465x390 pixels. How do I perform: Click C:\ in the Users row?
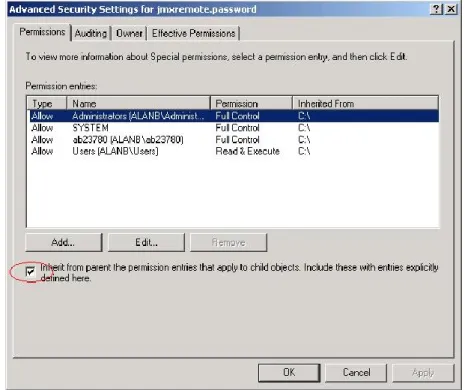click(304, 151)
